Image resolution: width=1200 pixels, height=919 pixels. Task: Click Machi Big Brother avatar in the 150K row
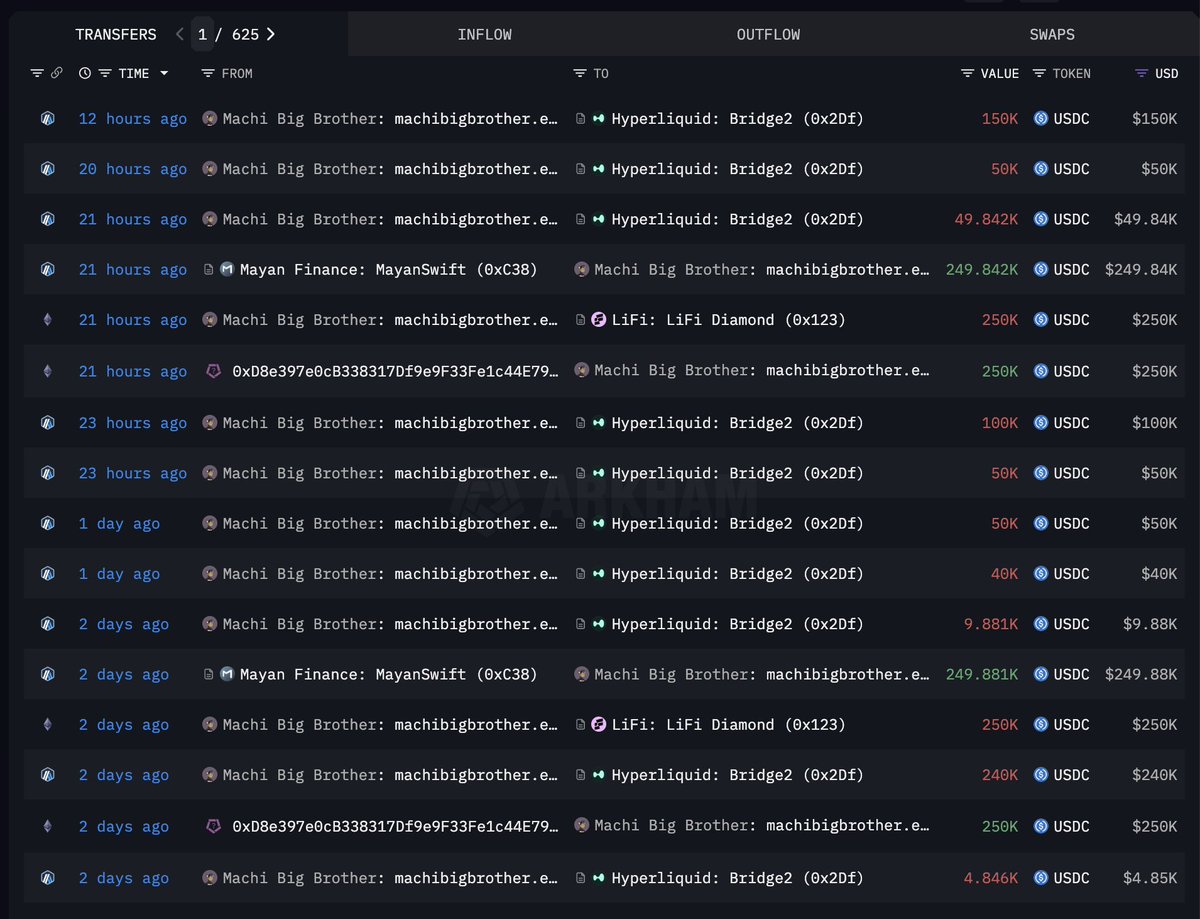[210, 118]
